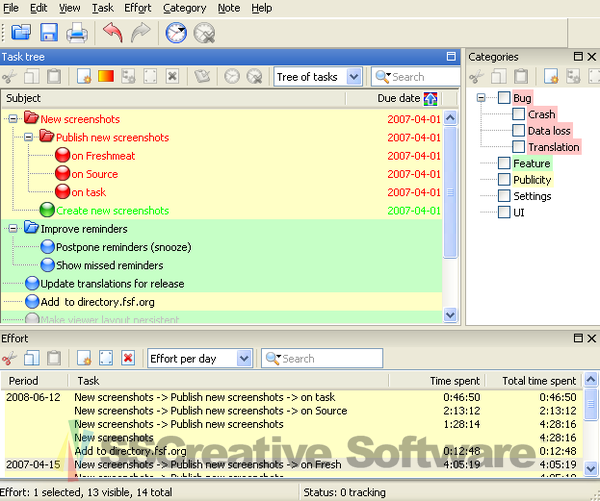Open search options in Effort search
Screen dimensions: 600x501
pyautogui.click(x=273, y=359)
